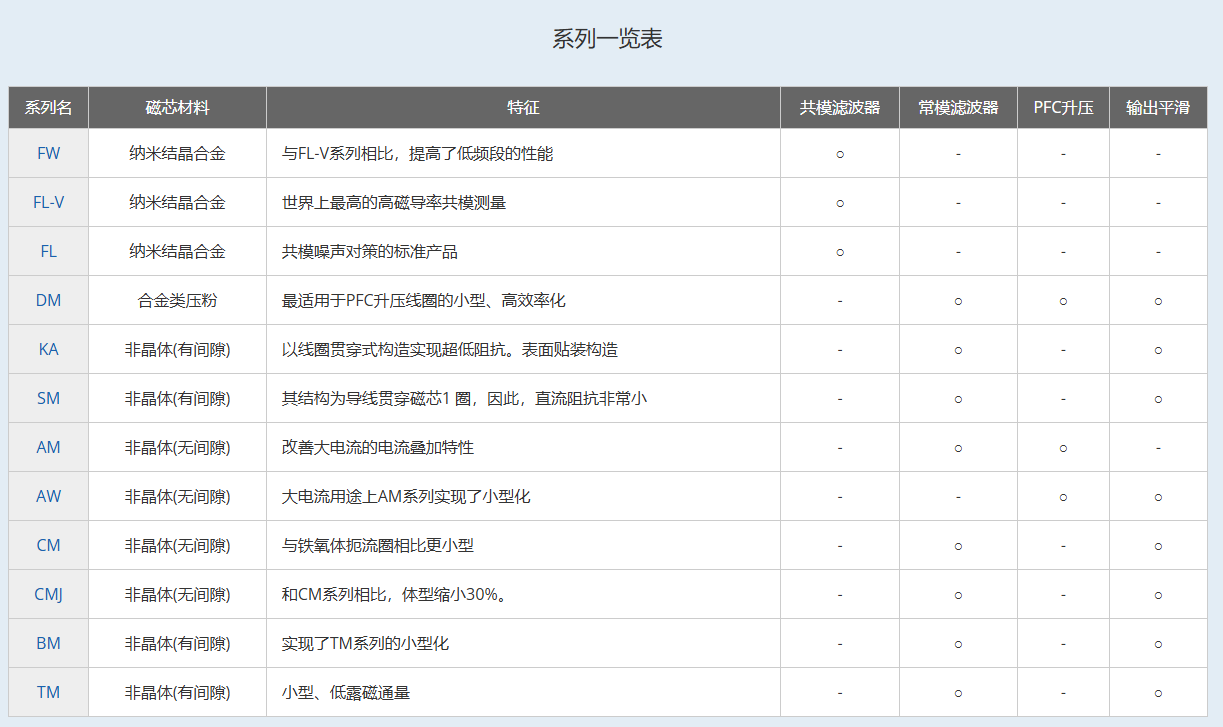The image size is (1223, 727).
Task: Open the TM series link
Action: tap(48, 692)
